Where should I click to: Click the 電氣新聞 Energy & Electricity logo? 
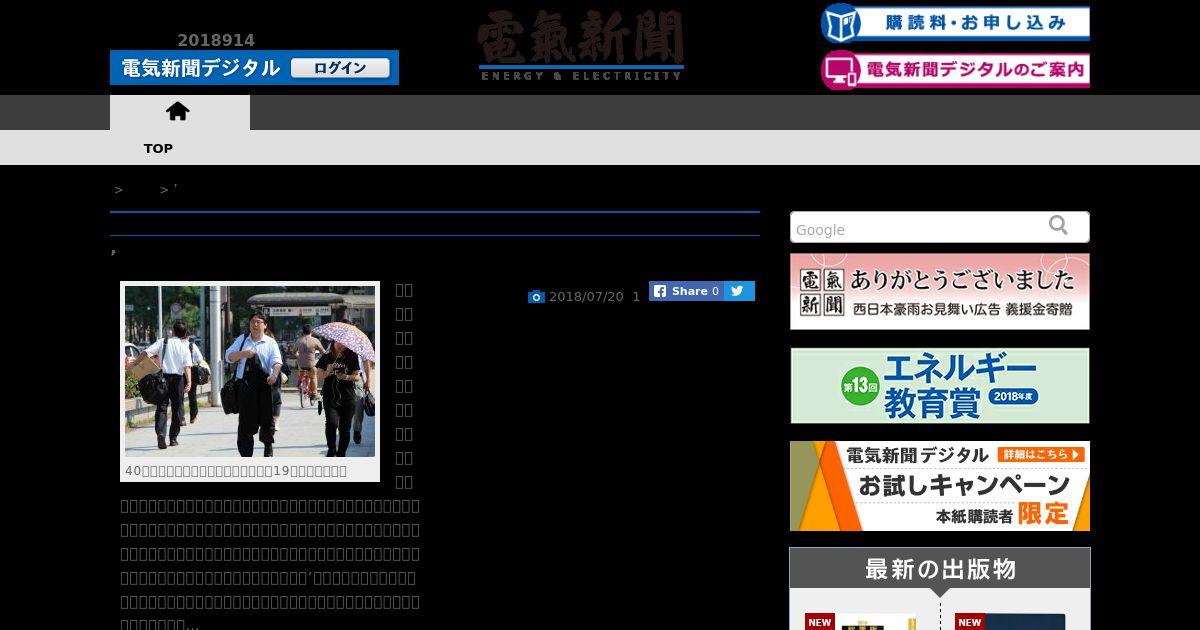coord(581,45)
